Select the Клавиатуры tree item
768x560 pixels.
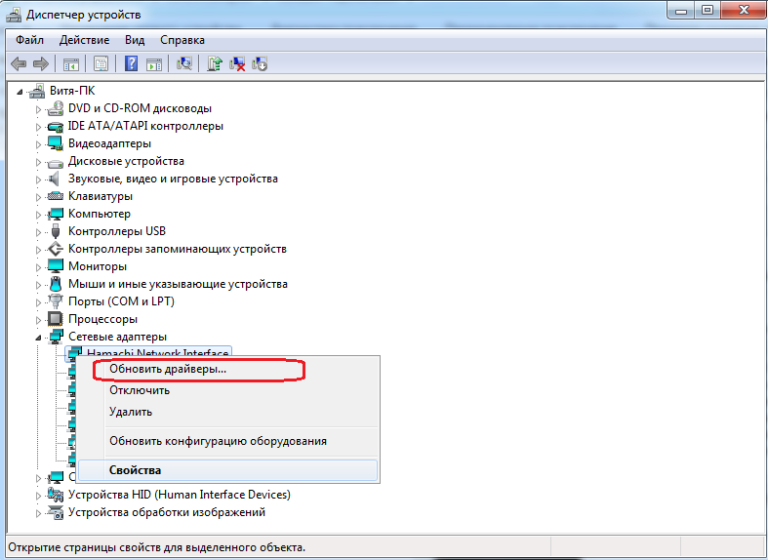tap(100, 197)
